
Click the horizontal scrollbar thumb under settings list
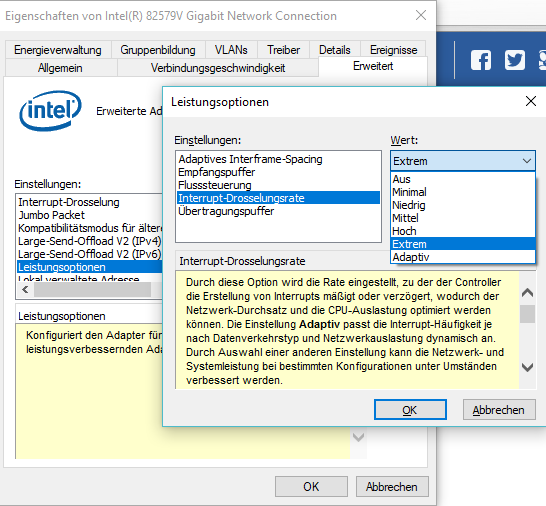click(x=92, y=290)
